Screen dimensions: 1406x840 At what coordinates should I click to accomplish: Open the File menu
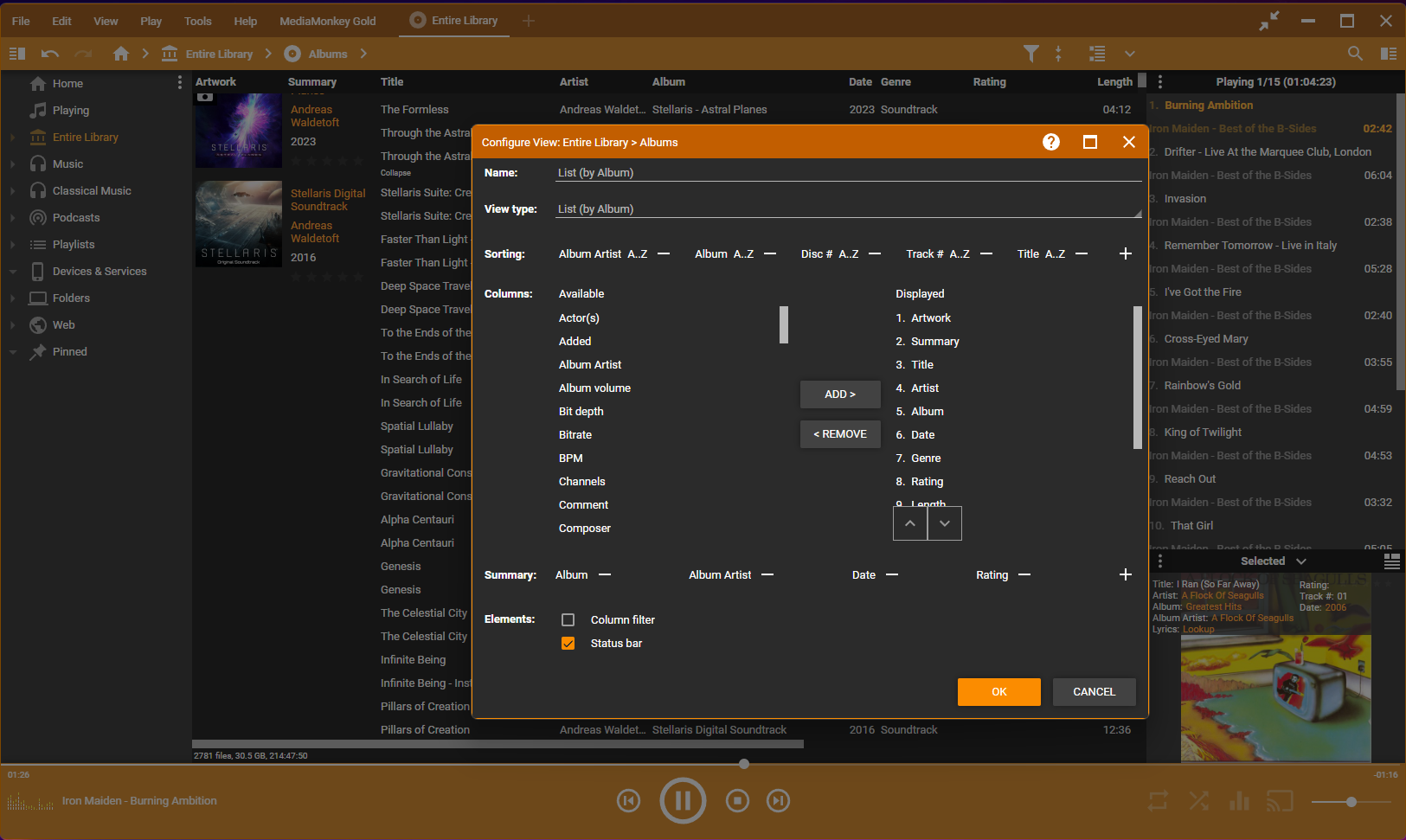pyautogui.click(x=21, y=21)
